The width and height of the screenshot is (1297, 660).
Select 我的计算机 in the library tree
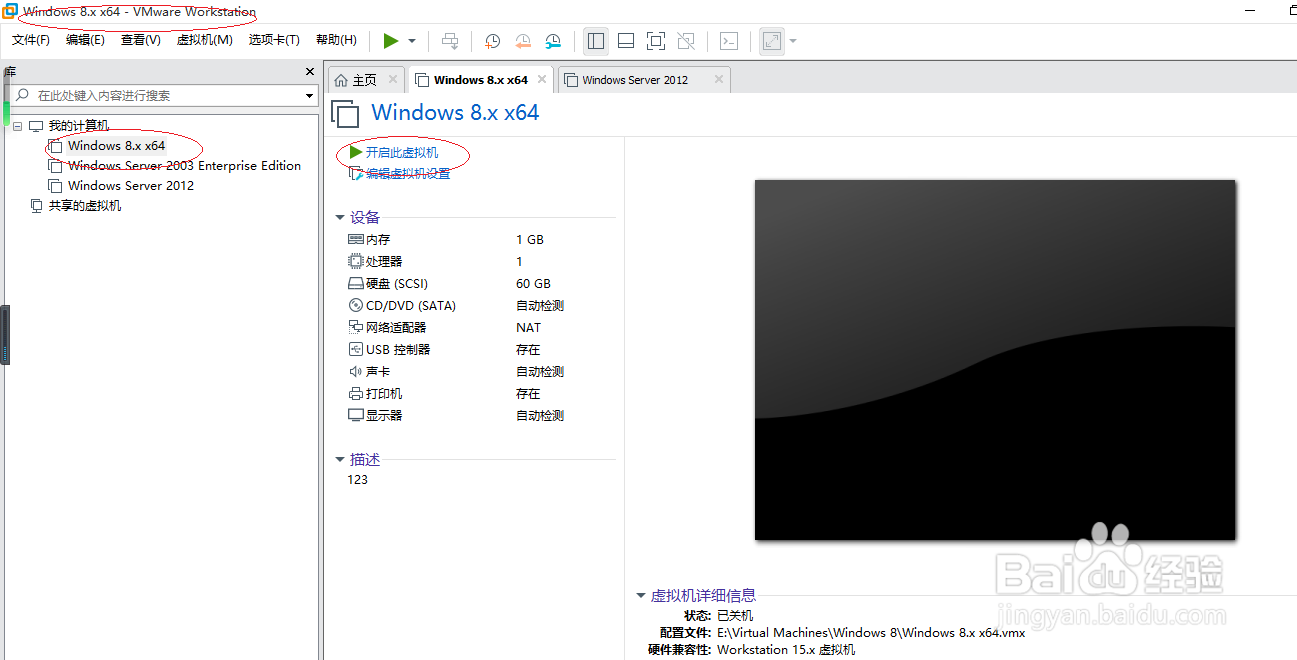point(79,126)
